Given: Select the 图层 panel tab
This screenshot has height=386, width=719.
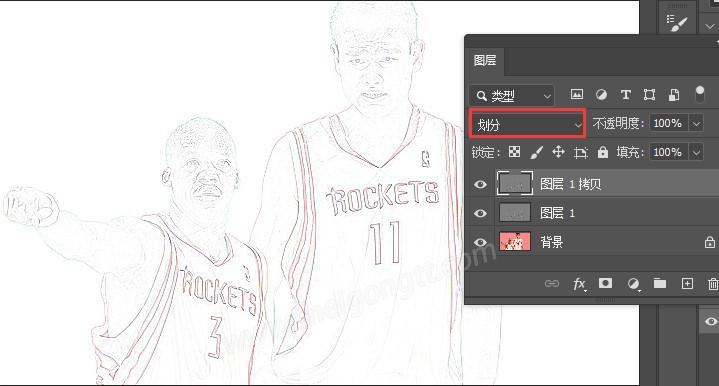Looking at the screenshot, I should [485, 61].
